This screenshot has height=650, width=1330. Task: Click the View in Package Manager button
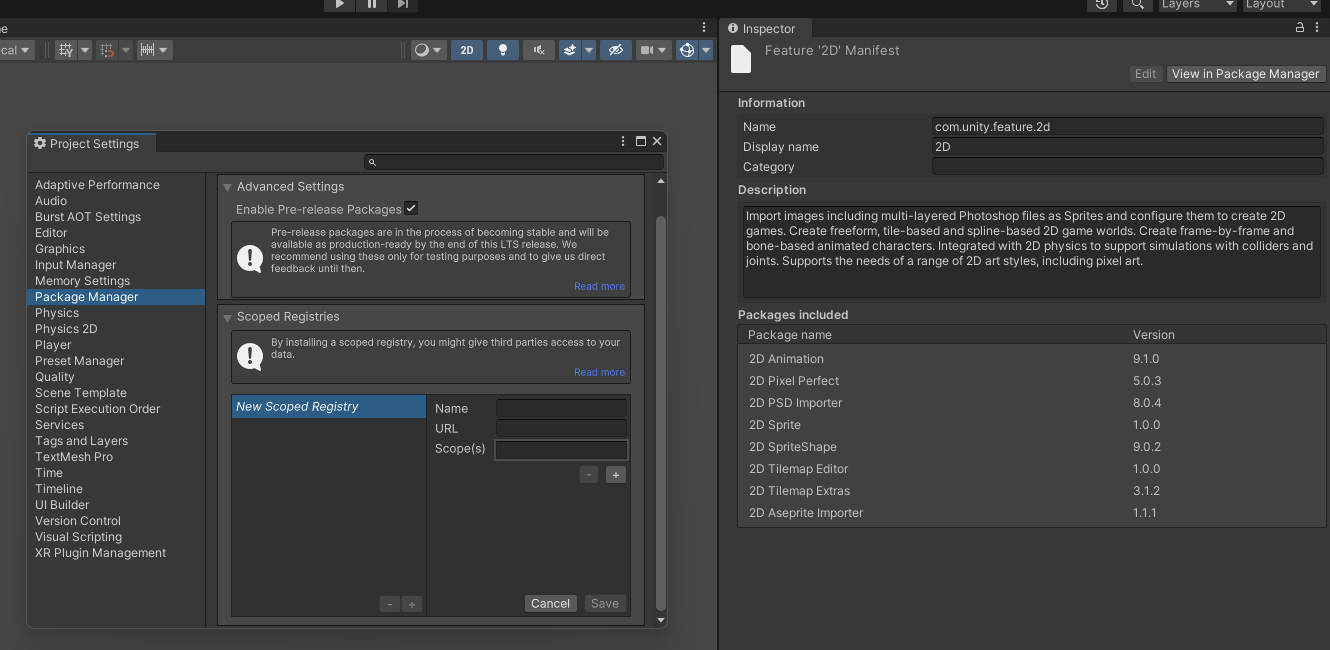[1245, 74]
